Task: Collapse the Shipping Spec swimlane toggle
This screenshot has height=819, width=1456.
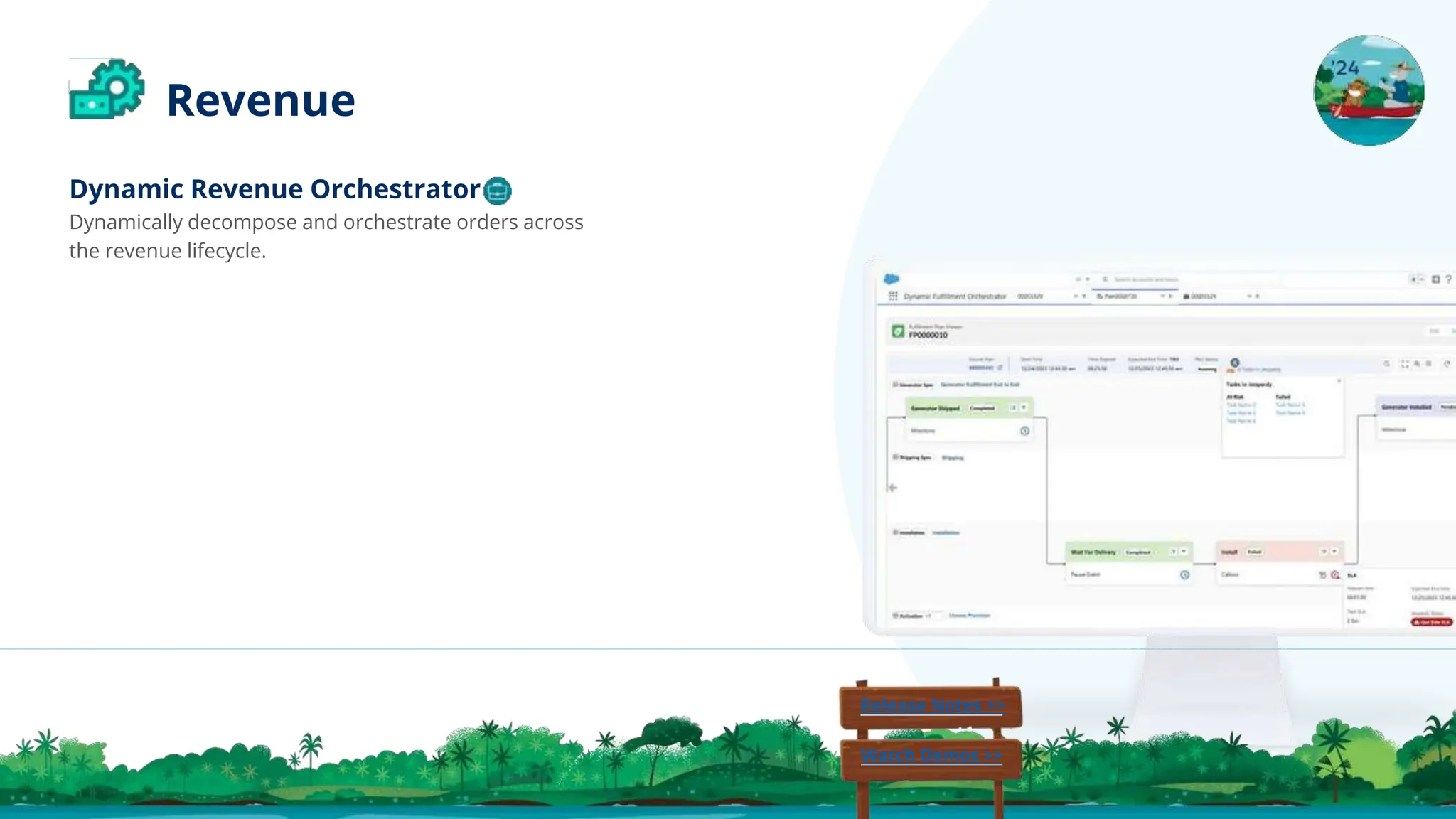Action: tap(895, 457)
